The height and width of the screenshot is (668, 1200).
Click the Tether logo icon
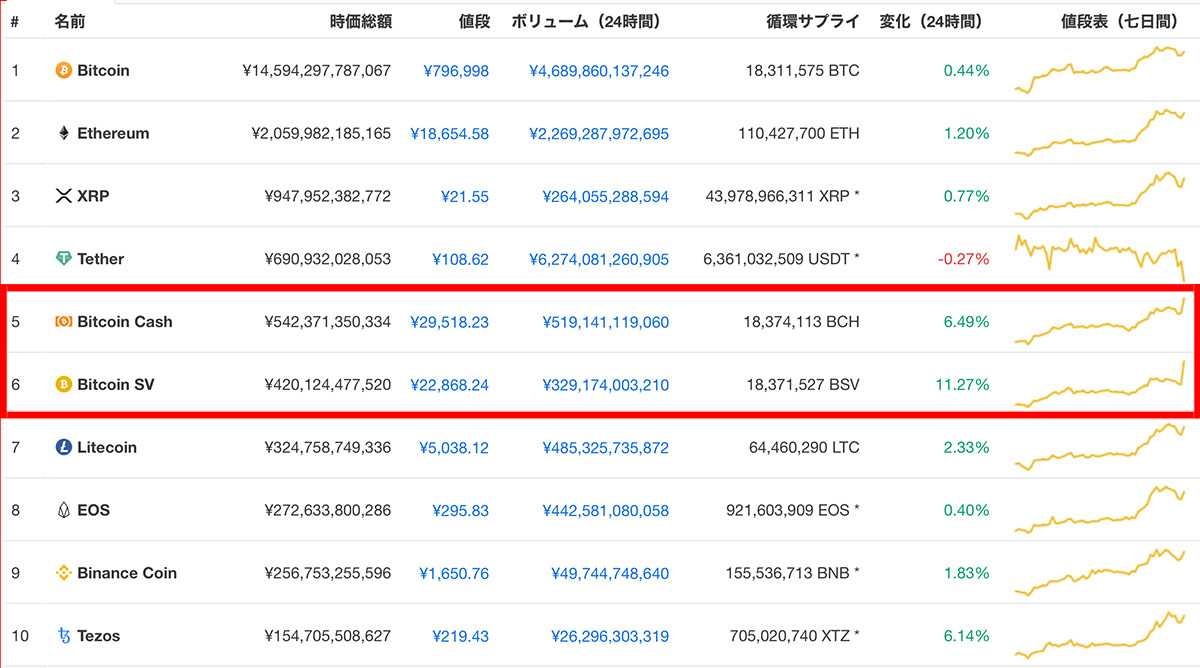coord(63,259)
